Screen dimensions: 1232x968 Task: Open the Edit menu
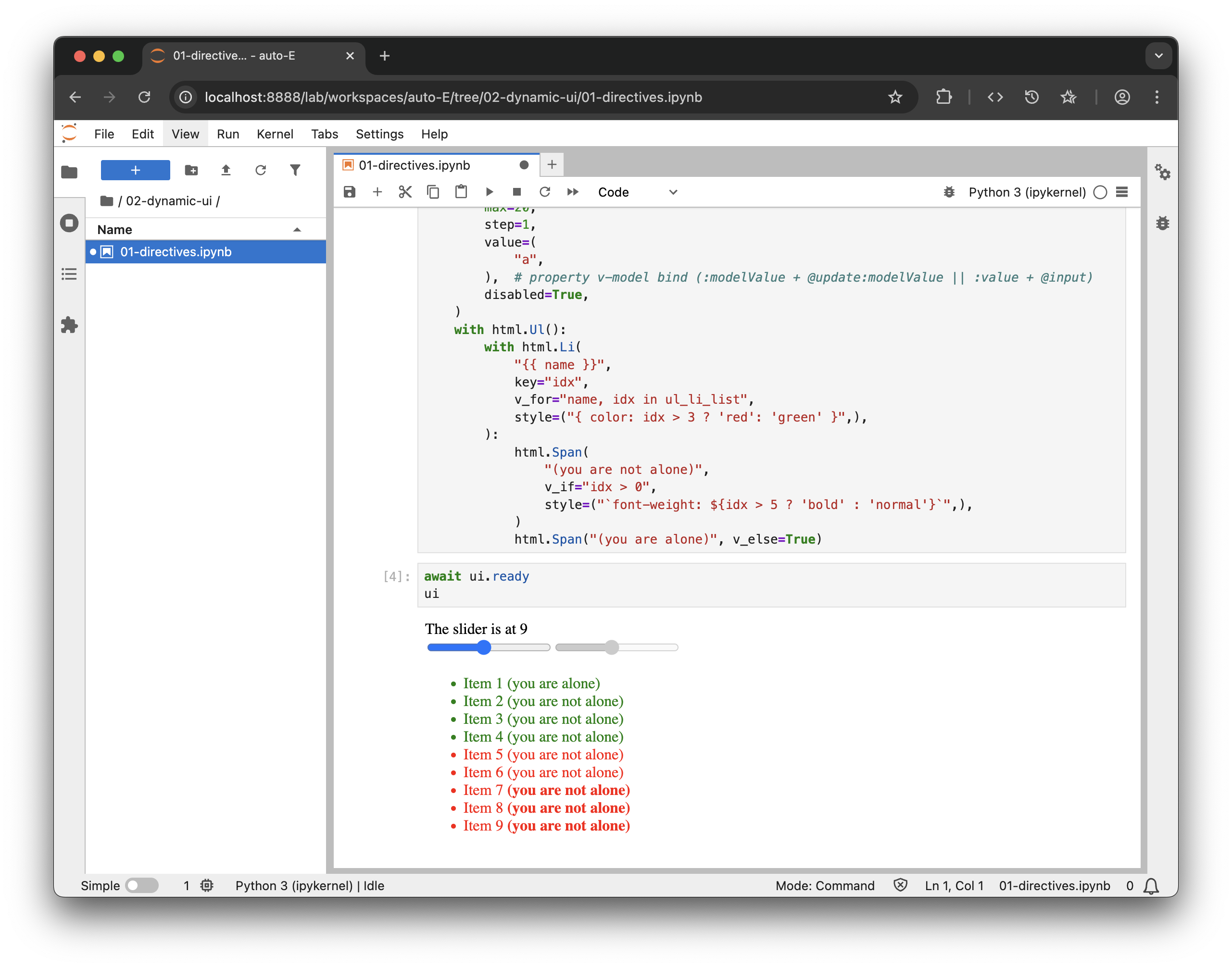[142, 134]
